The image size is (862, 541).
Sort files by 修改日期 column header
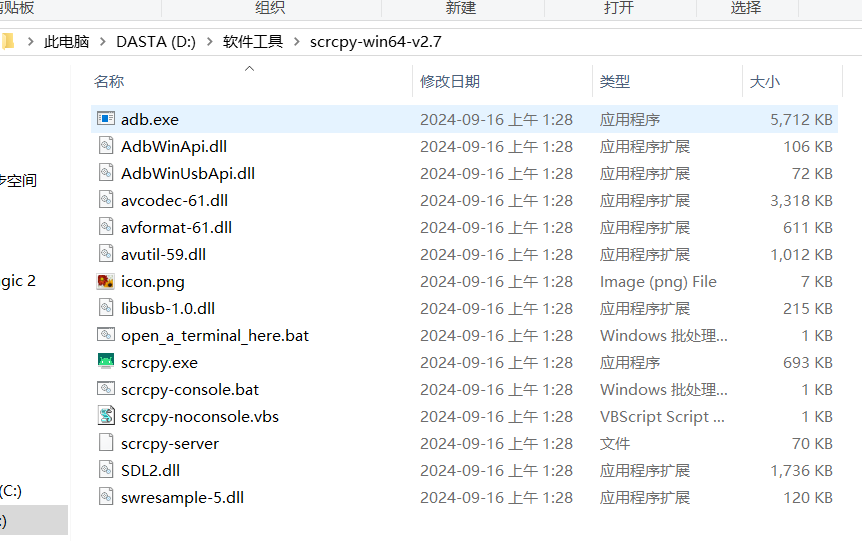pyautogui.click(x=450, y=82)
